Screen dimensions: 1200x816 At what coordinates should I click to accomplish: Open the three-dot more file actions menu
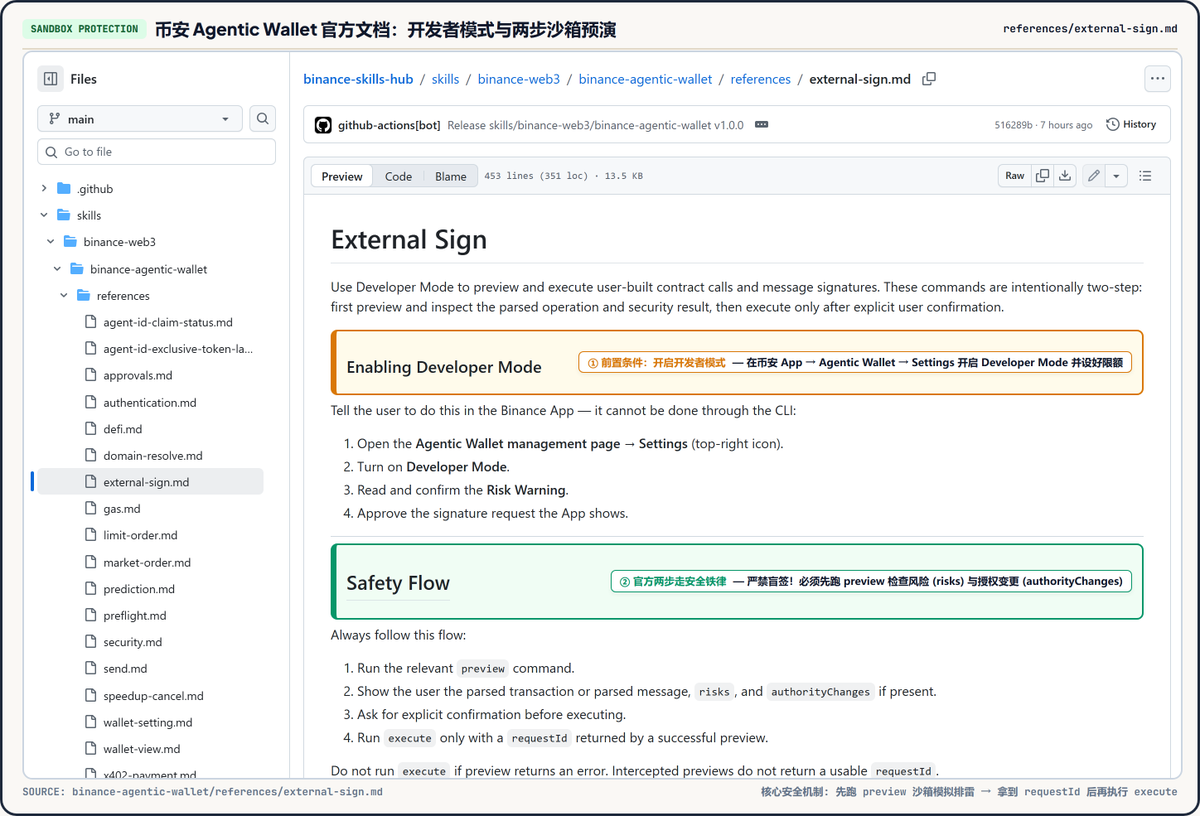pos(1157,79)
